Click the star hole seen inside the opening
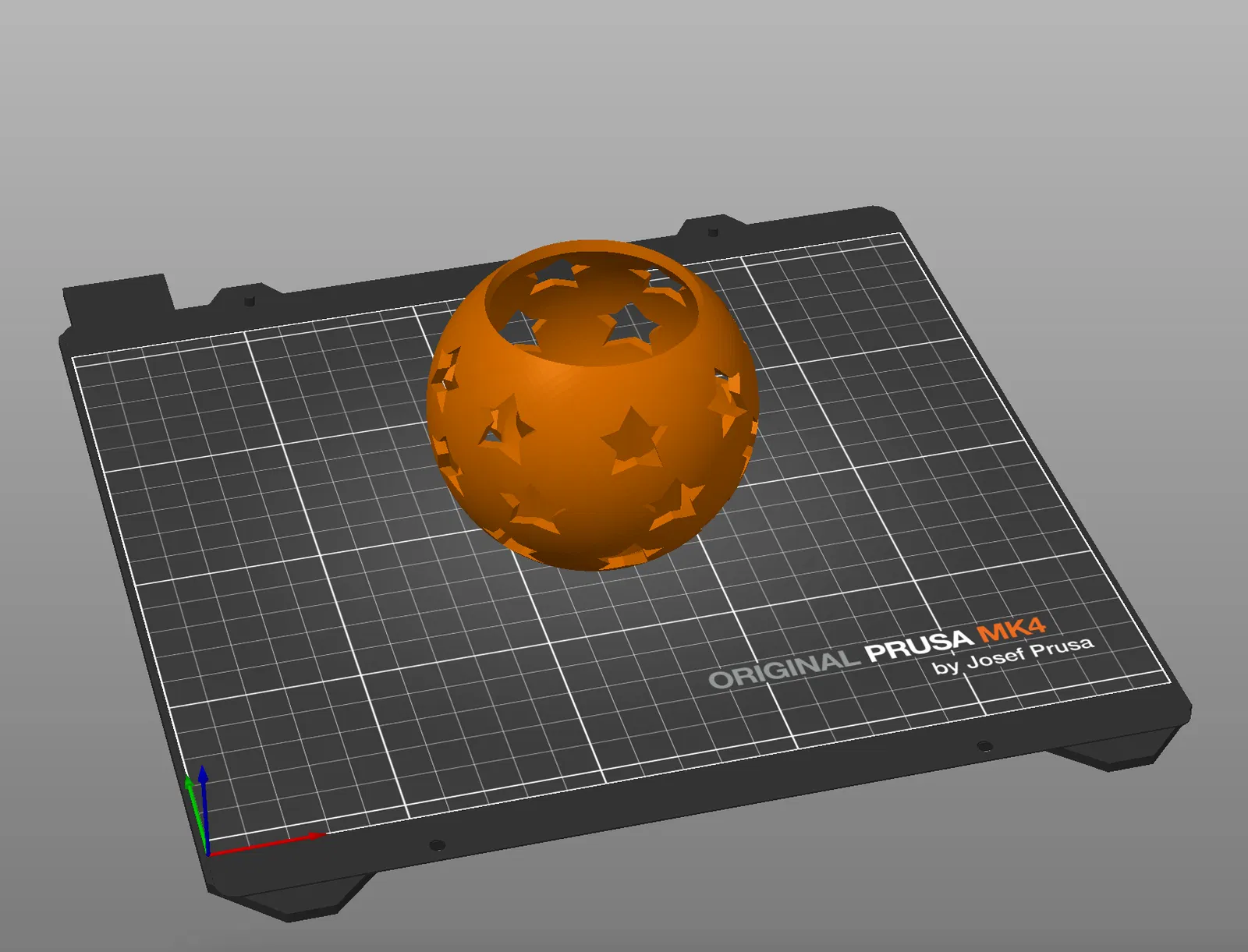Viewport: 1248px width, 952px height. click(630, 325)
